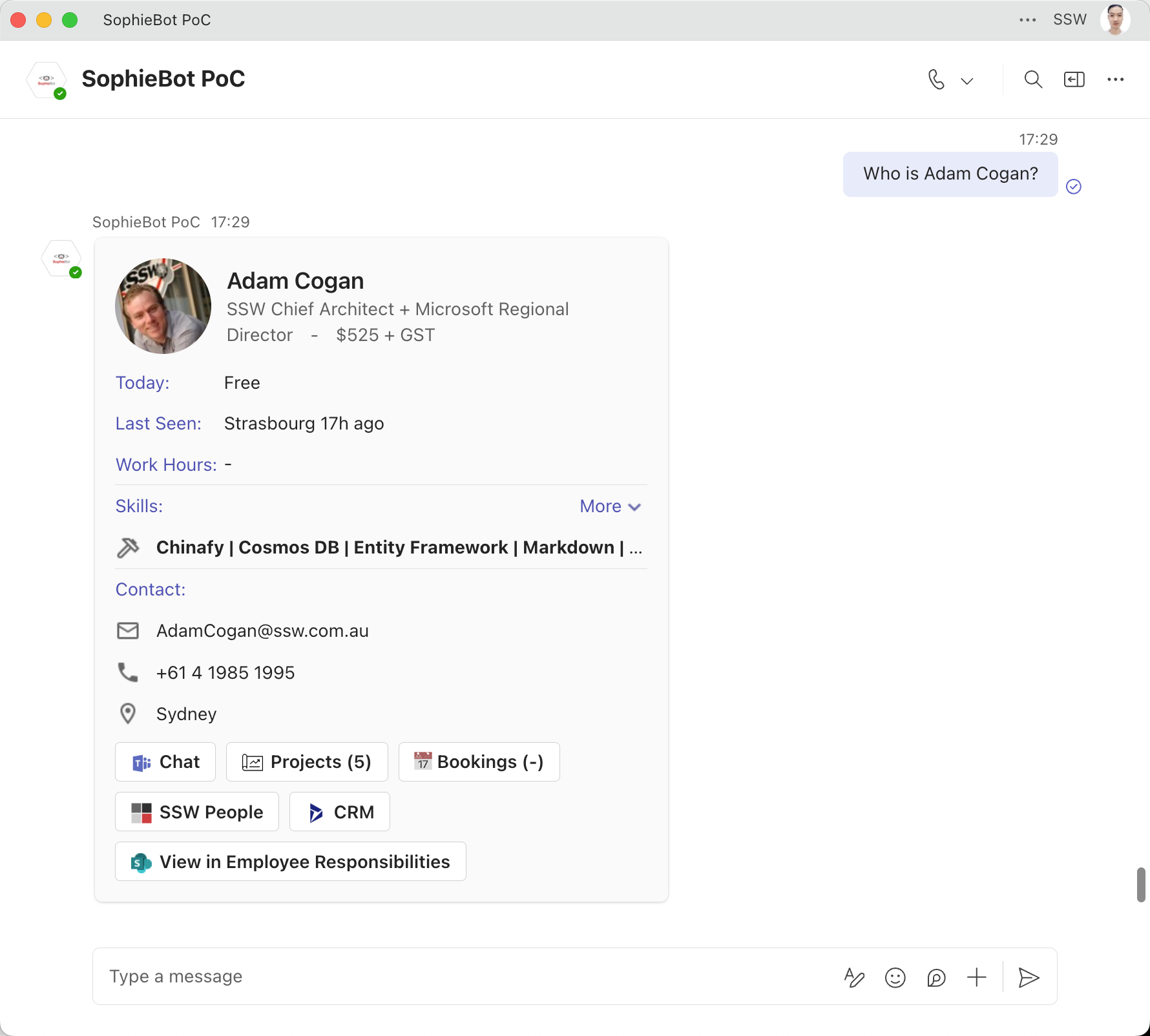The width and height of the screenshot is (1150, 1036).
Task: Open the SSW People button
Action: (197, 812)
